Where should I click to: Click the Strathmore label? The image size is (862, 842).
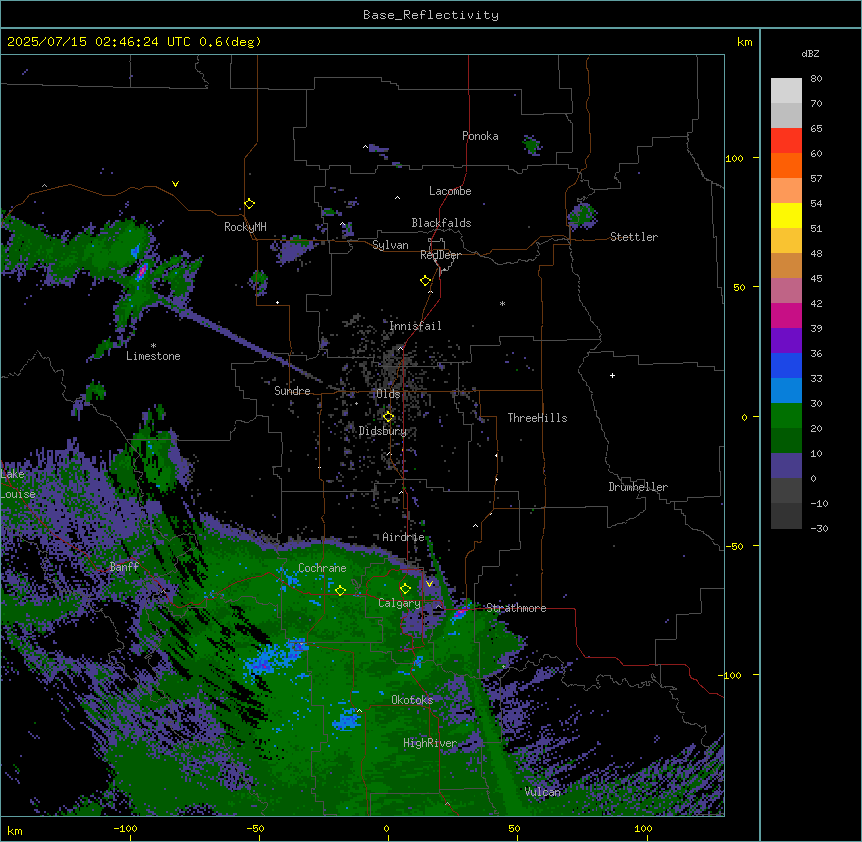tap(516, 608)
